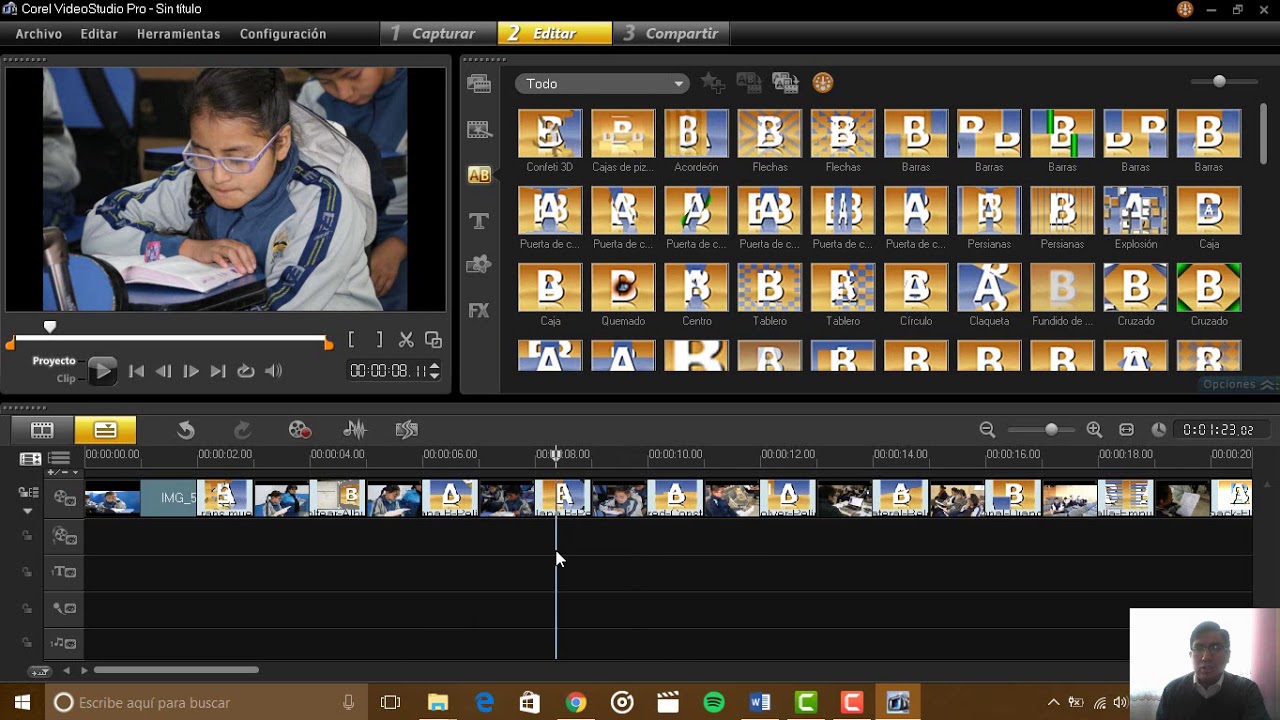1280x720 pixels.
Task: Click the redo arrow in timeline toolbar
Action: pyautogui.click(x=242, y=430)
